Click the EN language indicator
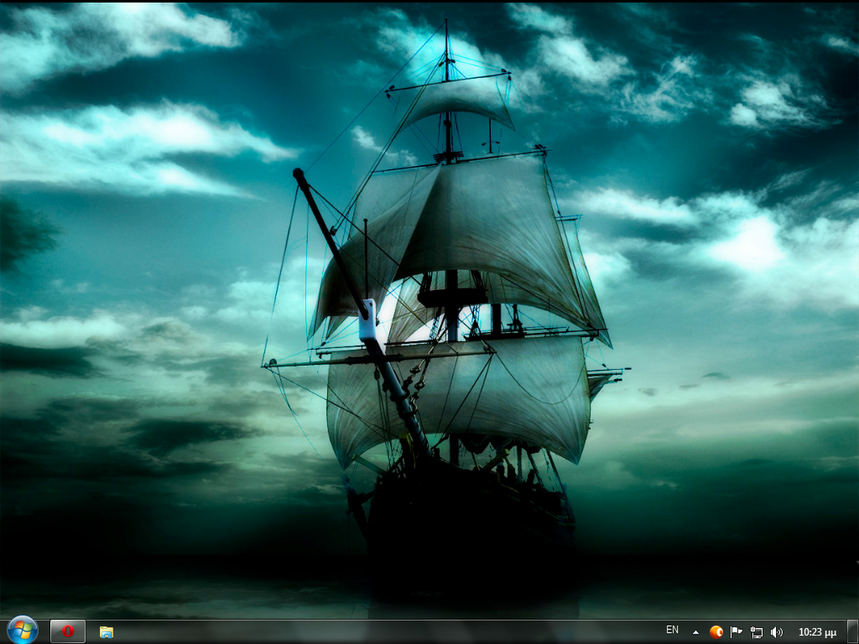 click(x=672, y=630)
